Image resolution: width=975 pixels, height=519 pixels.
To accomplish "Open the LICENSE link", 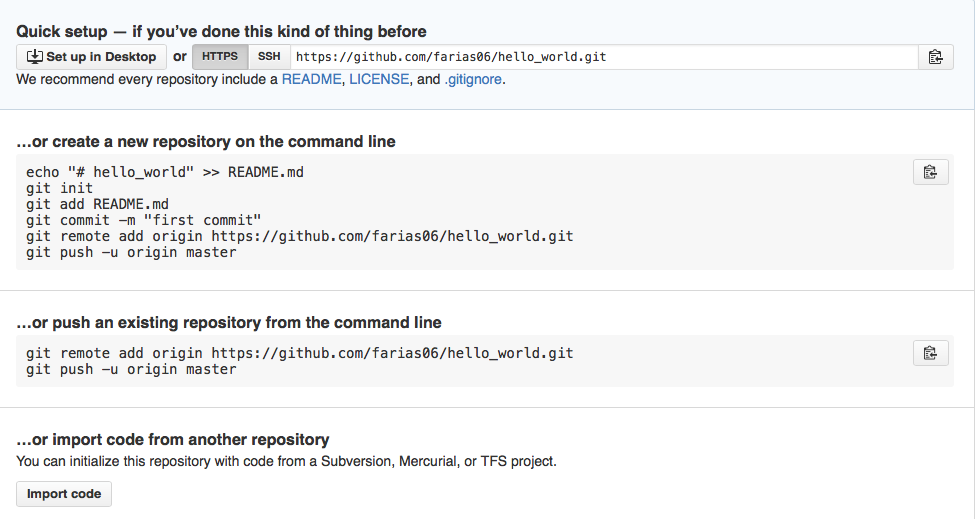I will (379, 79).
